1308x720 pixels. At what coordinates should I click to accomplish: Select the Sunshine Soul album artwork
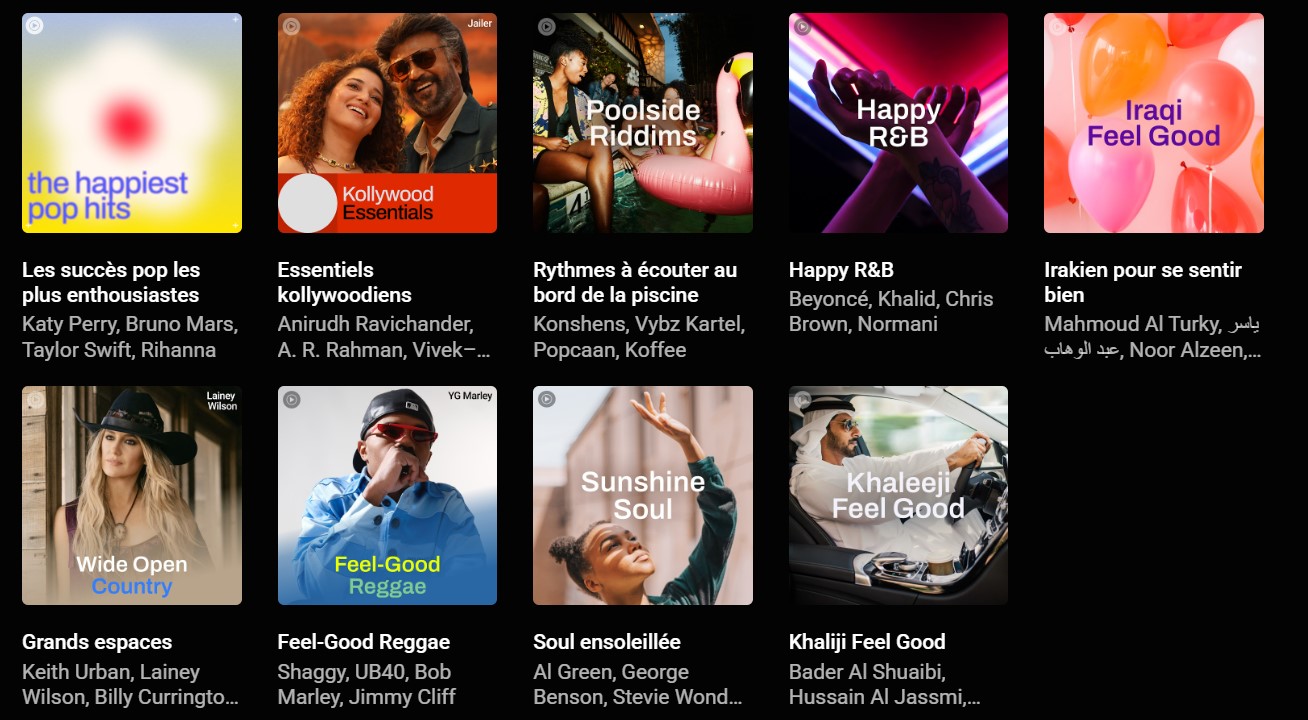click(x=643, y=495)
